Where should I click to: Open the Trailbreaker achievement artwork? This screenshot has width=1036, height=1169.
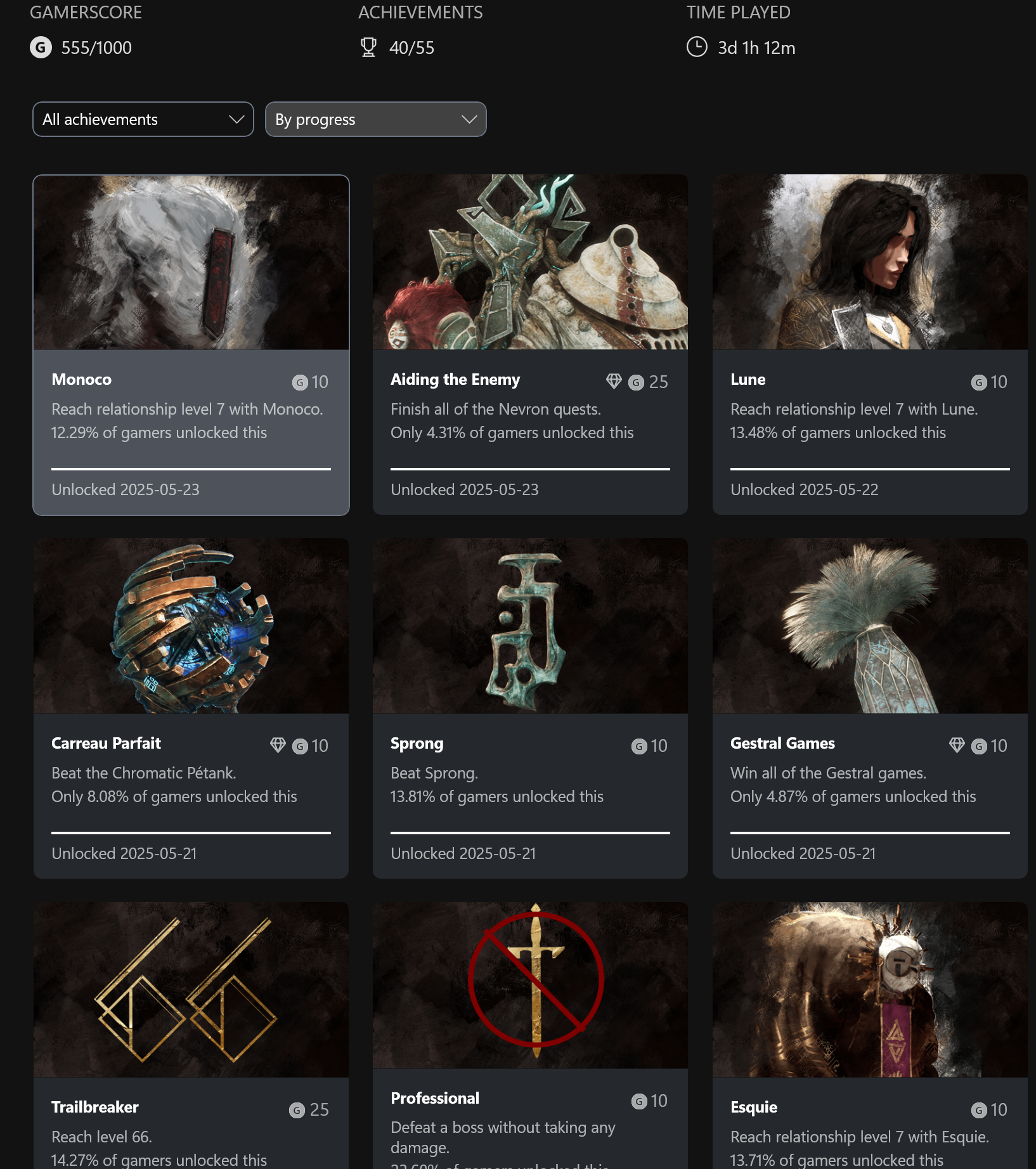[x=191, y=990]
